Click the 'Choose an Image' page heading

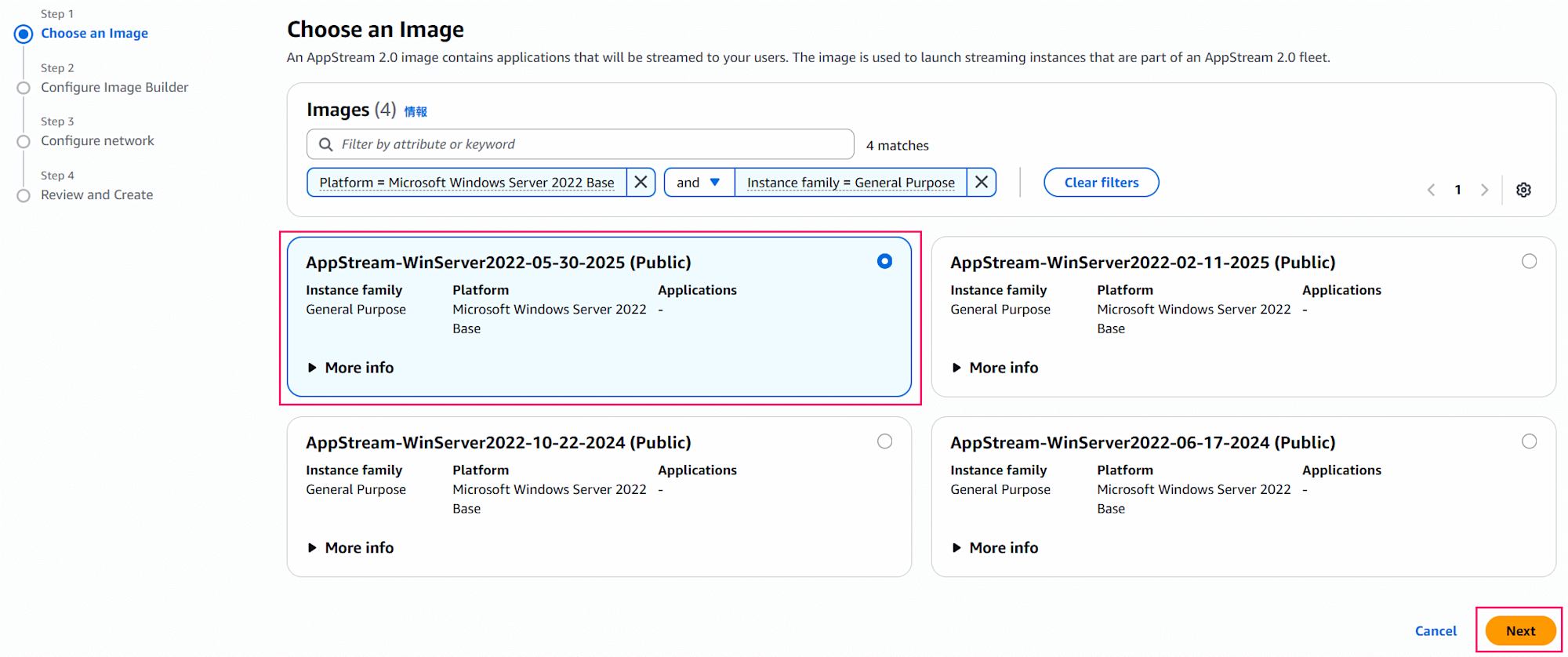click(376, 29)
